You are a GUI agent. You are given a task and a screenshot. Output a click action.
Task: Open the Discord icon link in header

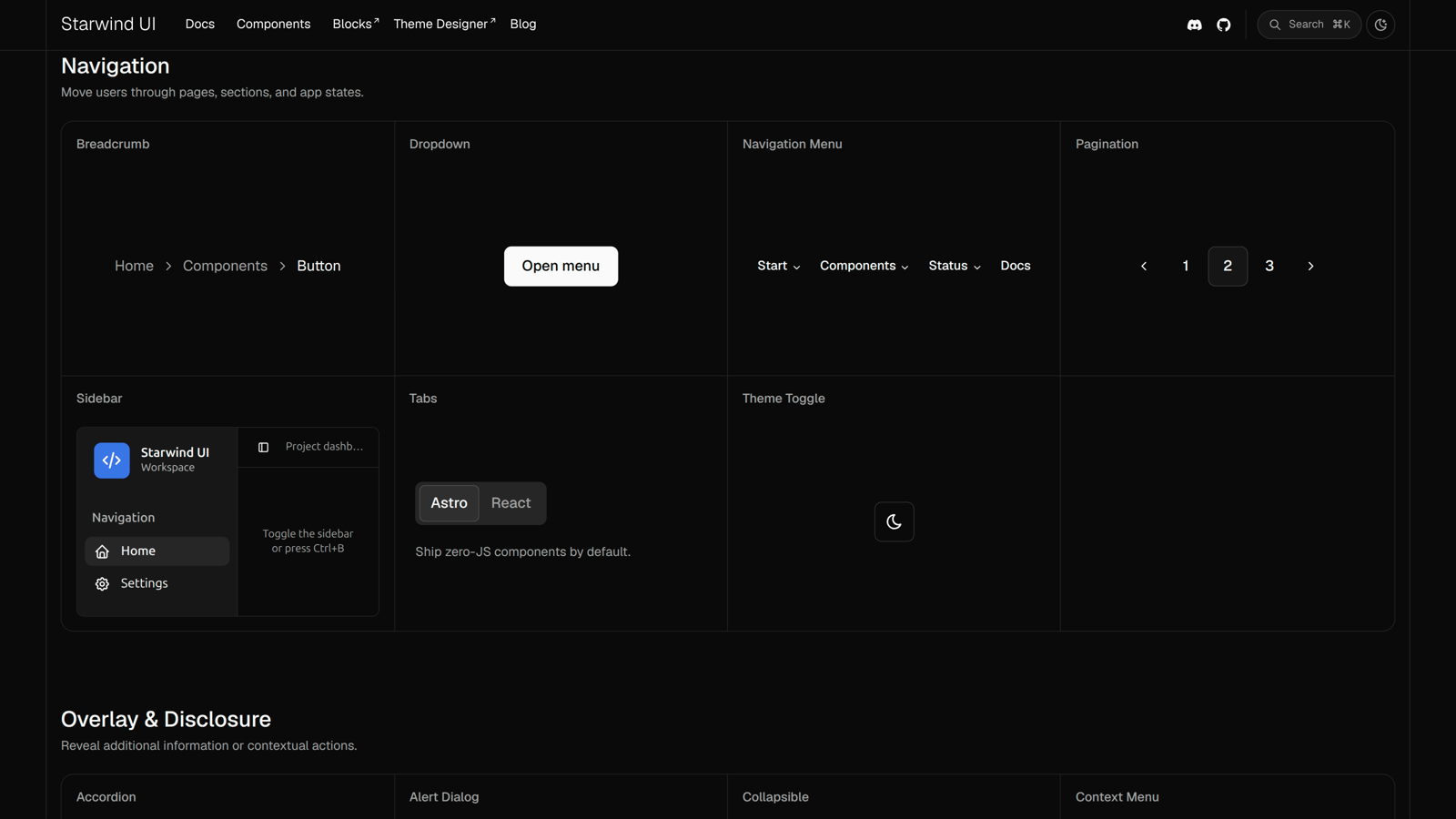coord(1195,25)
